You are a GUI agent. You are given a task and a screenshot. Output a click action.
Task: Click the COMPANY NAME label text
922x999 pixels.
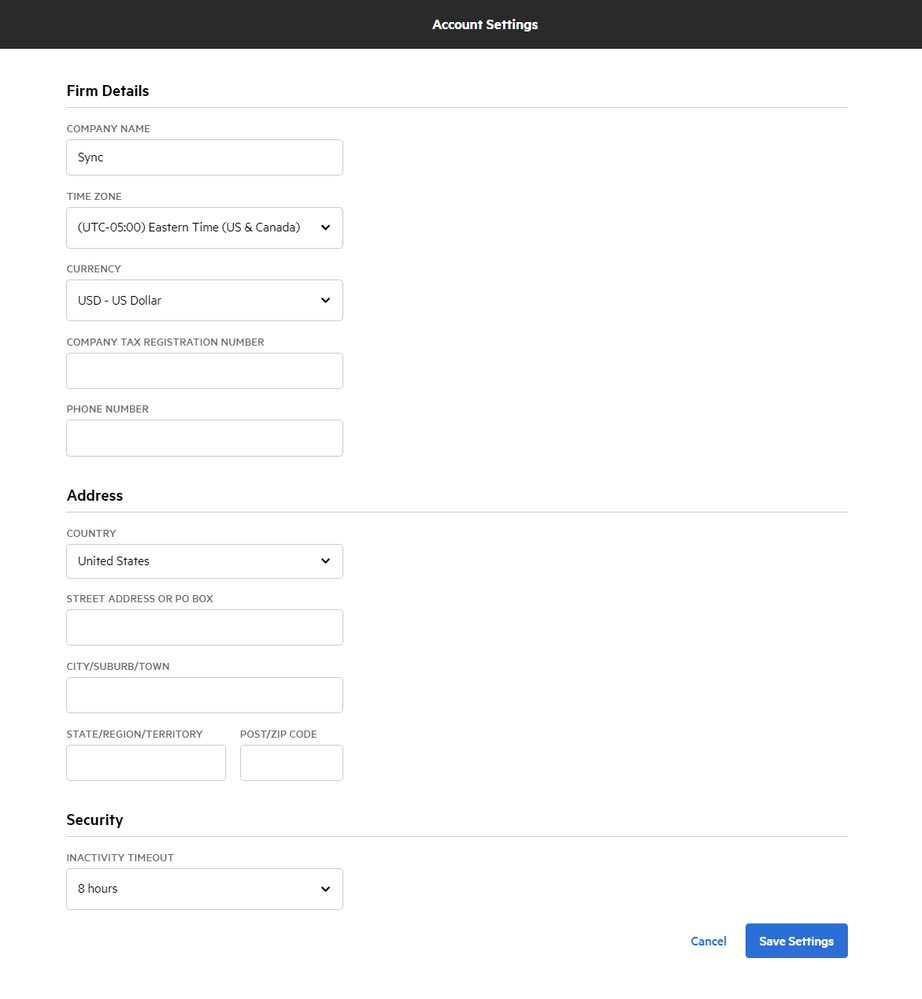click(108, 129)
